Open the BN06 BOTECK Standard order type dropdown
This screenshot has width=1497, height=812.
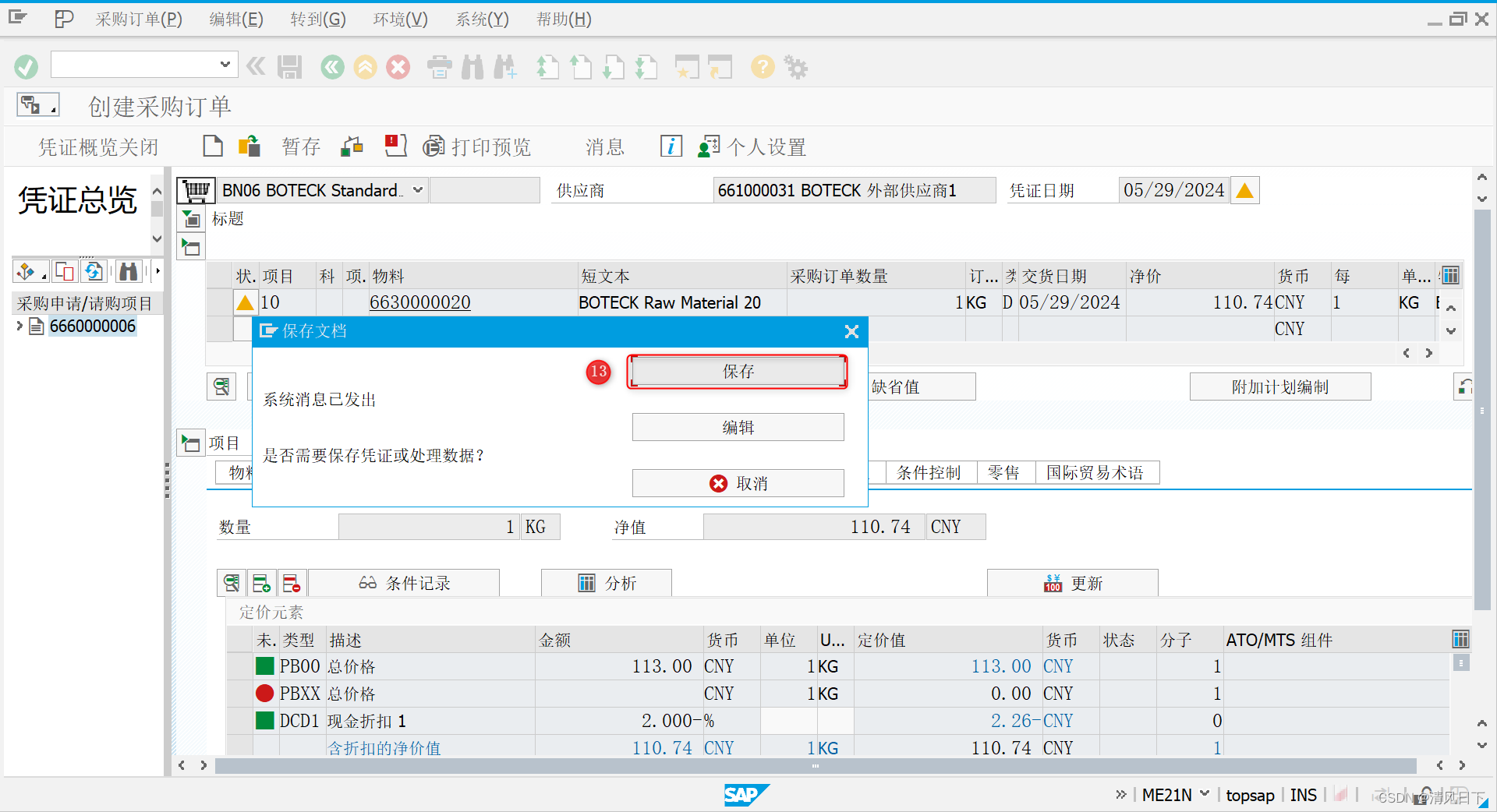(418, 190)
